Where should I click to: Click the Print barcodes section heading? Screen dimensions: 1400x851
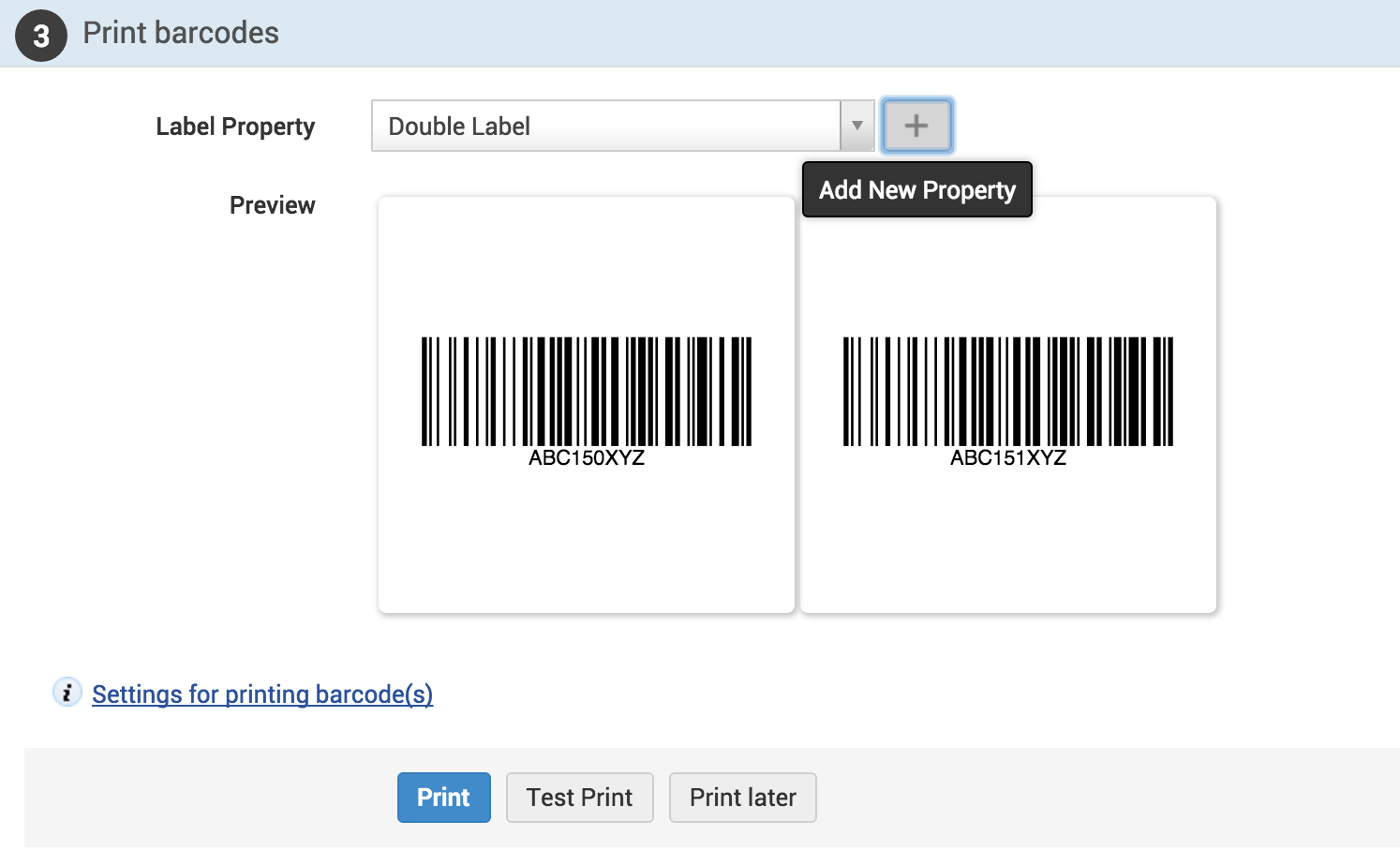[x=181, y=33]
